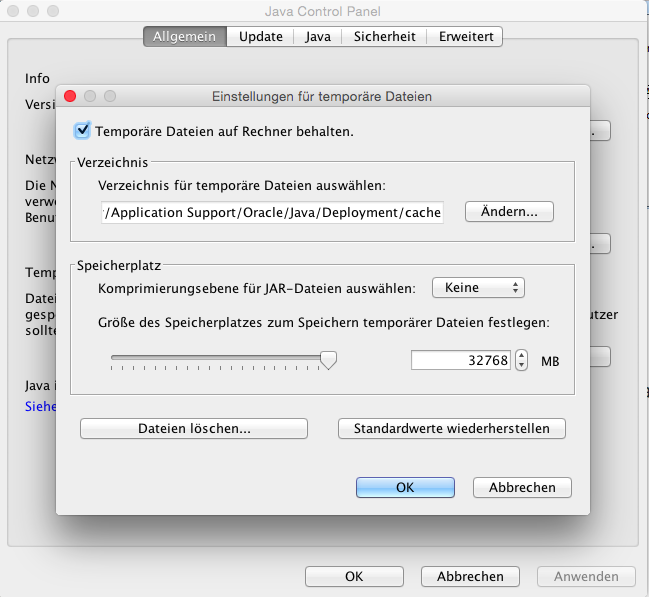Decrease storage size with stepper down arrow
The image size is (649, 597).
click(522, 366)
